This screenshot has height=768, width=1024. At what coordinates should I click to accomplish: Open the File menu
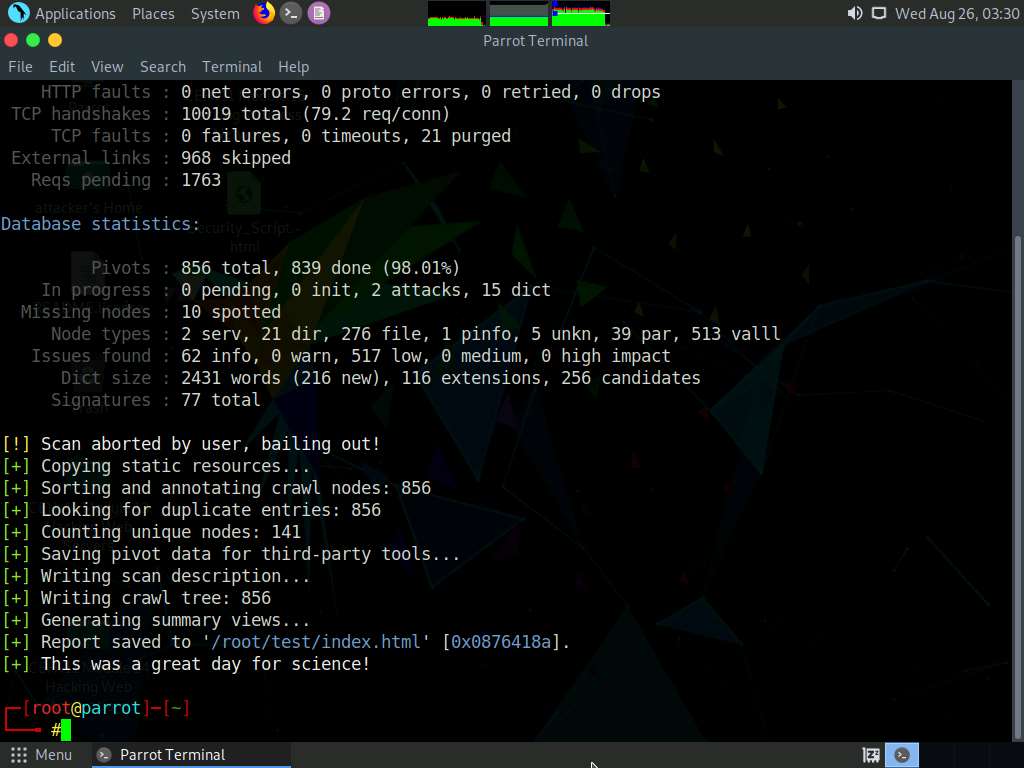(x=20, y=67)
